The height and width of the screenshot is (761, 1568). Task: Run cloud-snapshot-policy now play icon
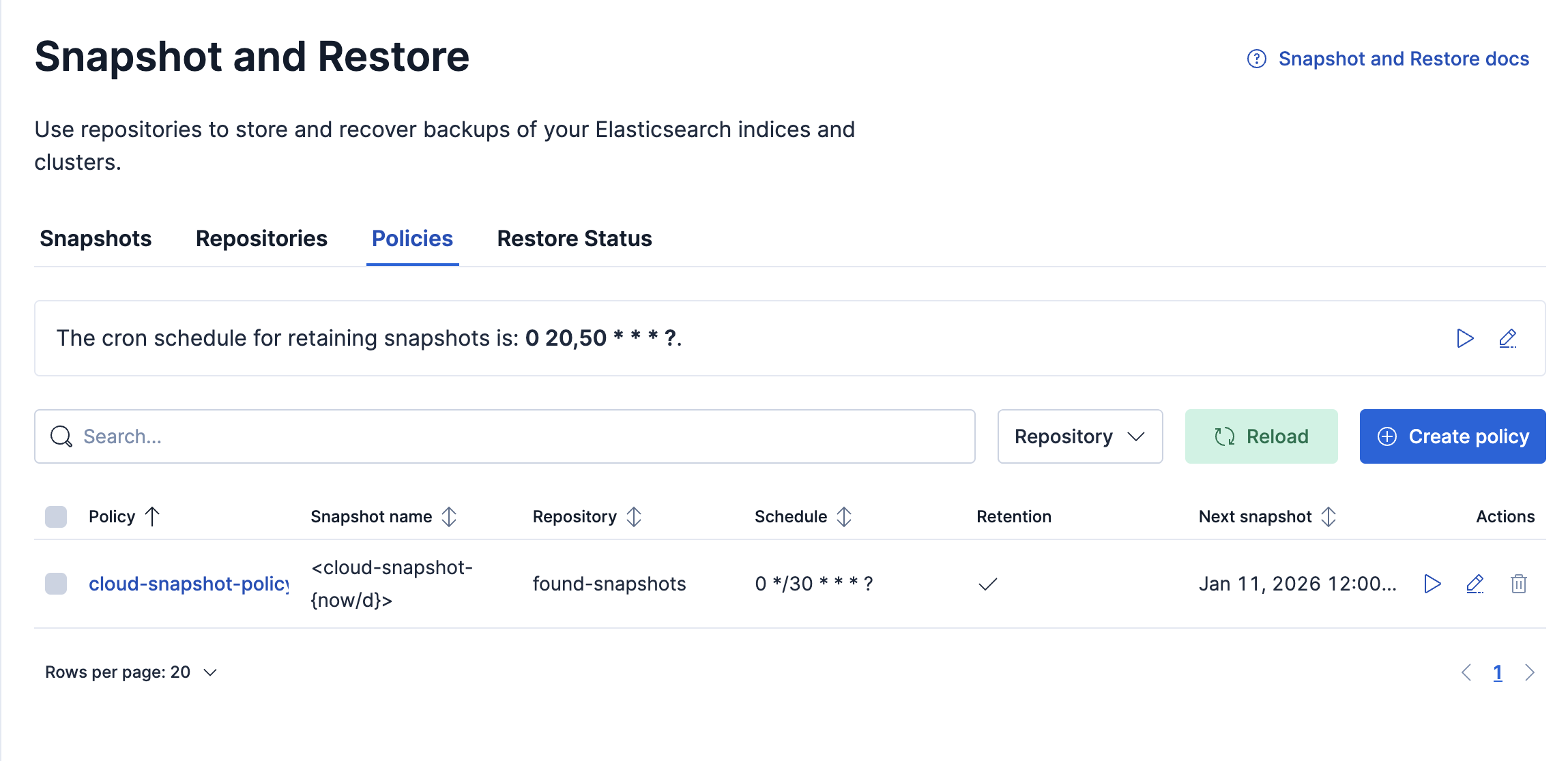coord(1432,584)
